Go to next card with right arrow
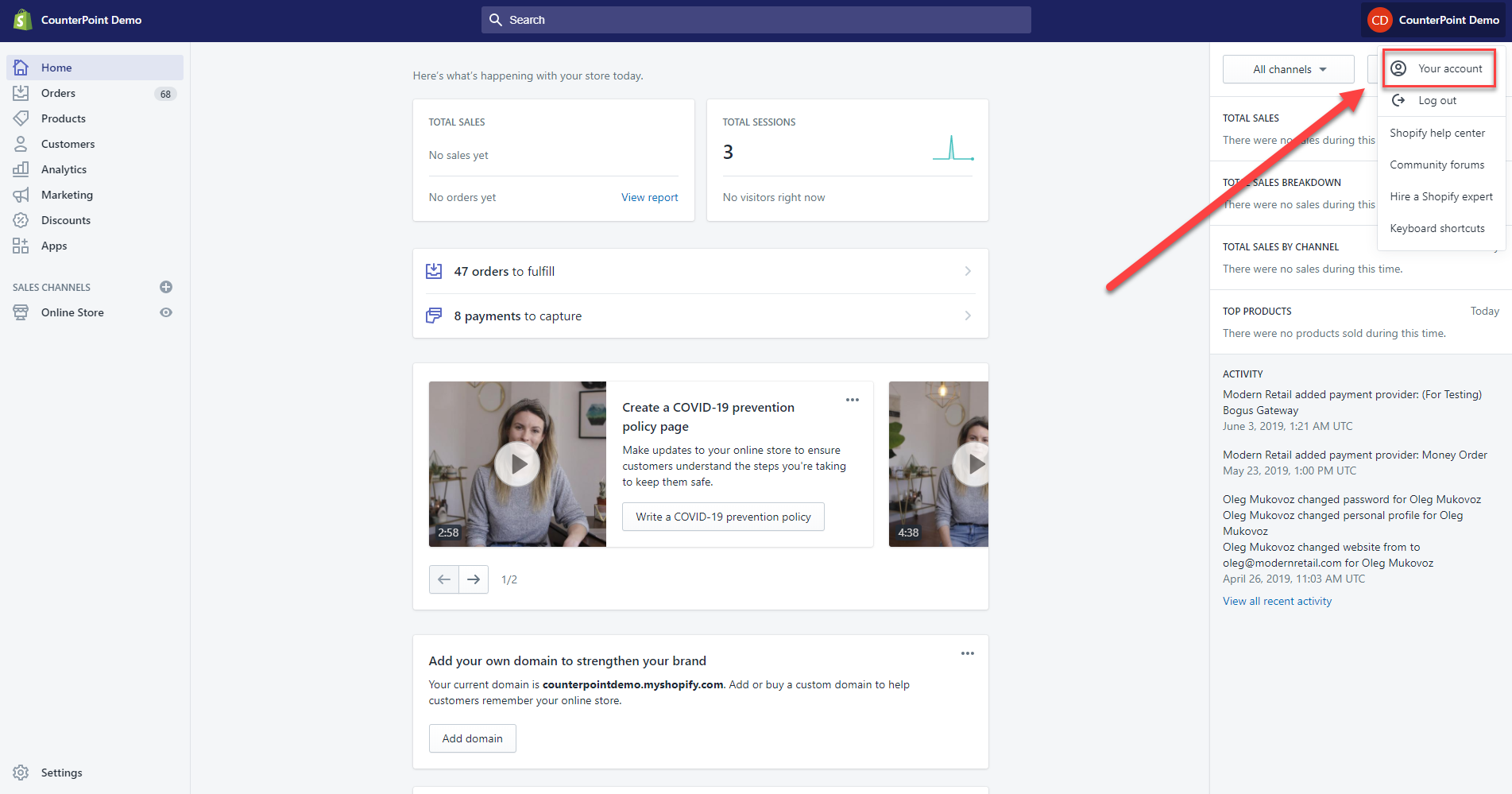 474,579
